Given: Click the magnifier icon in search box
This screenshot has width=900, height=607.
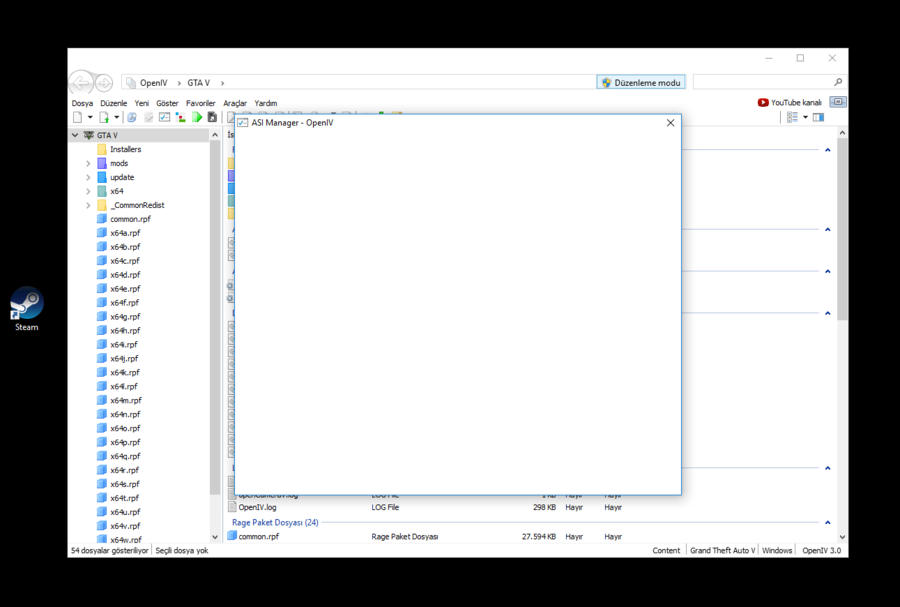Looking at the screenshot, I should click(x=838, y=82).
